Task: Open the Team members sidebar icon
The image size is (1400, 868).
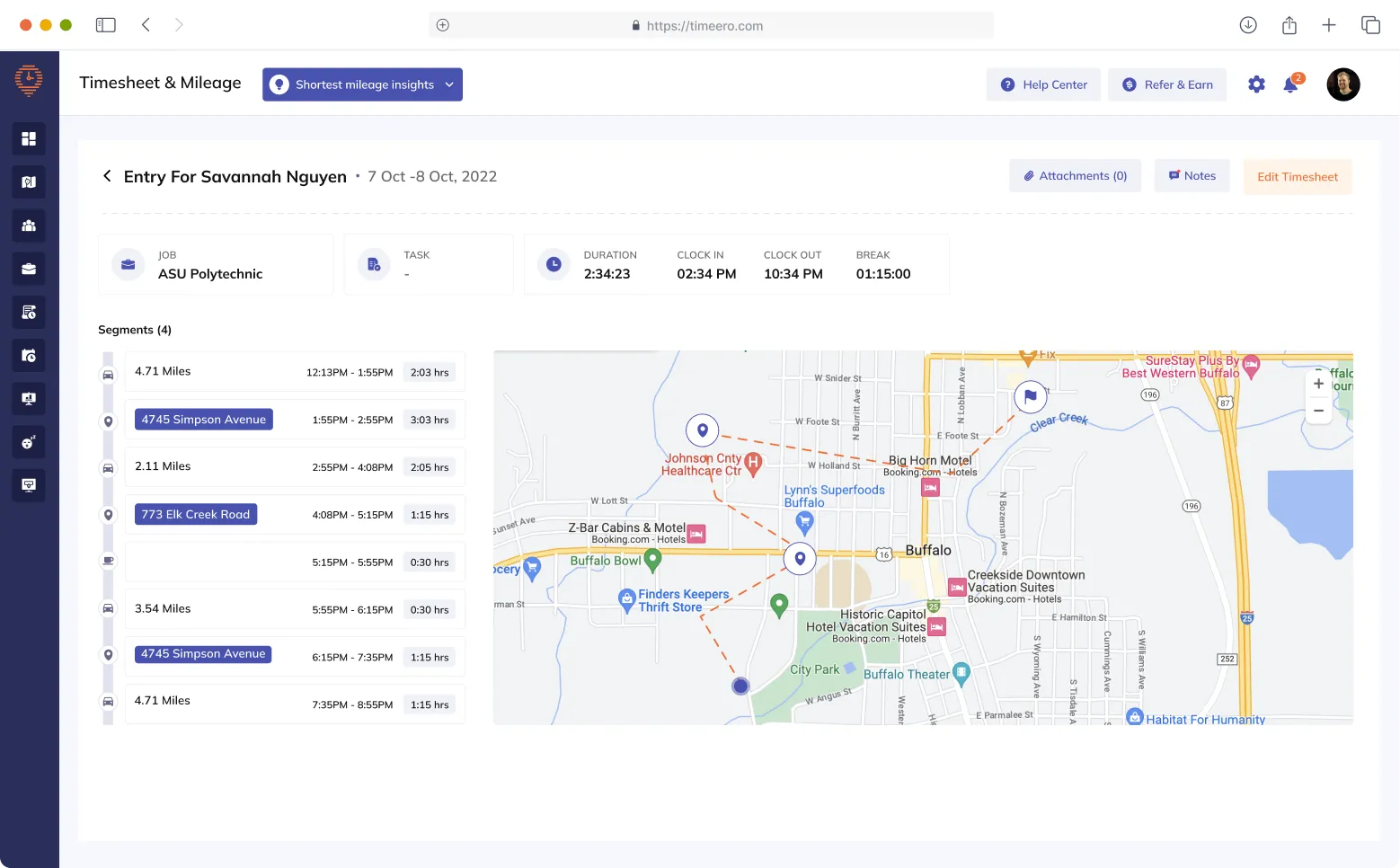Action: pyautogui.click(x=29, y=226)
